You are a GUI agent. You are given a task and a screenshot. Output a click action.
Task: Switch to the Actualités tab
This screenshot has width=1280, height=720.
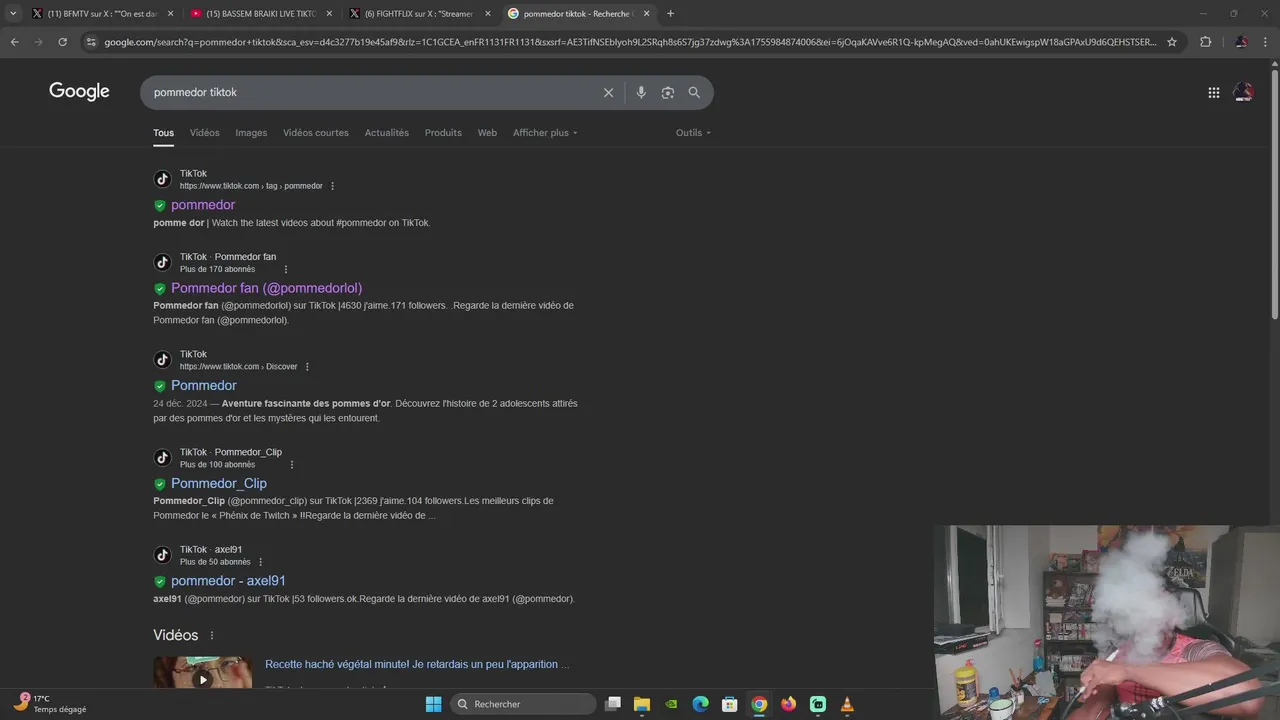(387, 133)
